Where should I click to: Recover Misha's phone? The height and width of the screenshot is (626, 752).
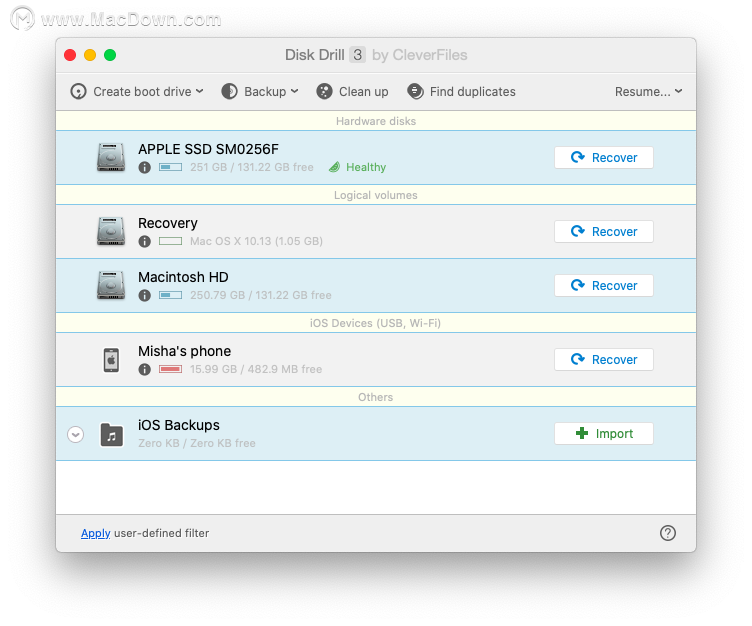[x=604, y=359]
